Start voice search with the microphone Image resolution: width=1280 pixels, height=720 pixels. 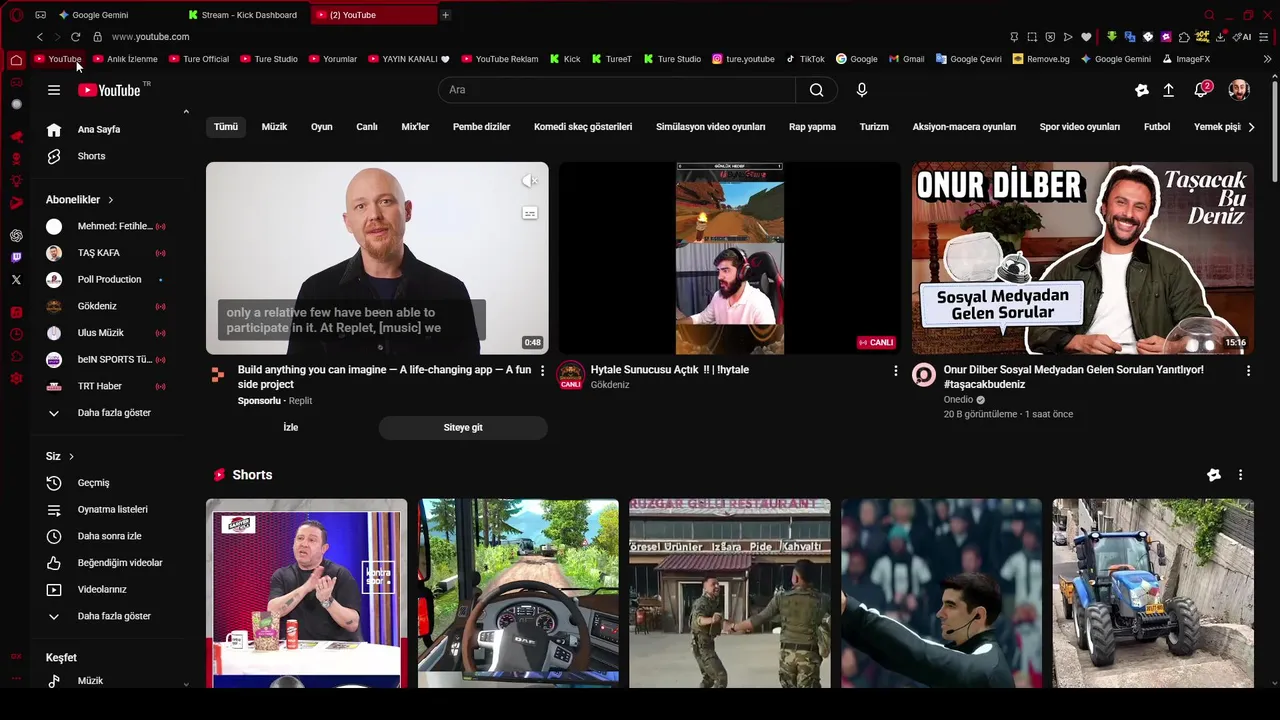click(x=862, y=90)
